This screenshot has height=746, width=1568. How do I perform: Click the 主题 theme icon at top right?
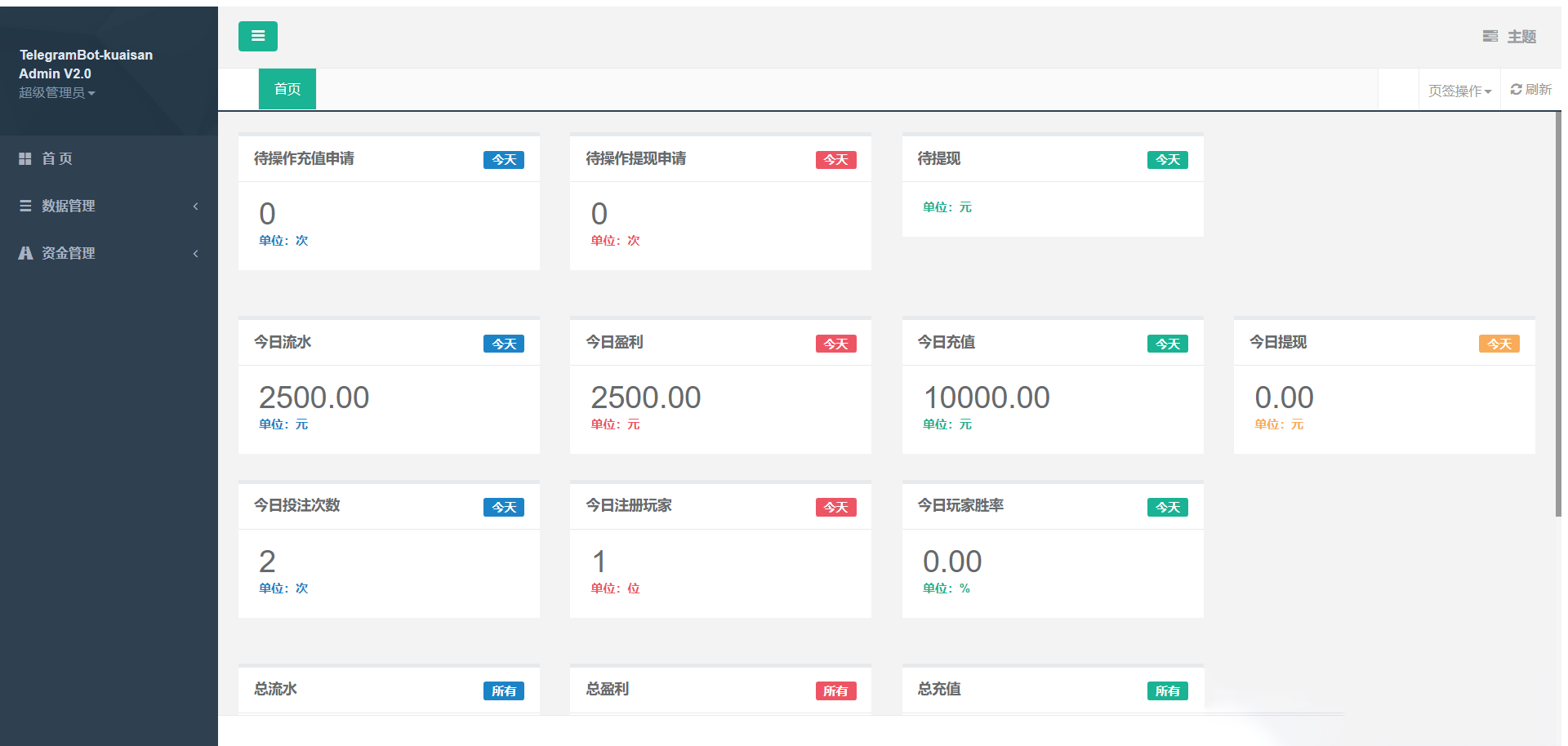pos(1490,37)
